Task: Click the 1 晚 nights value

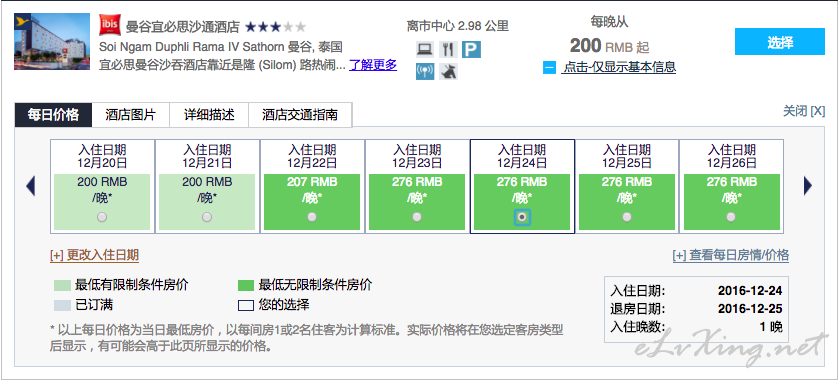Action: 771,326
